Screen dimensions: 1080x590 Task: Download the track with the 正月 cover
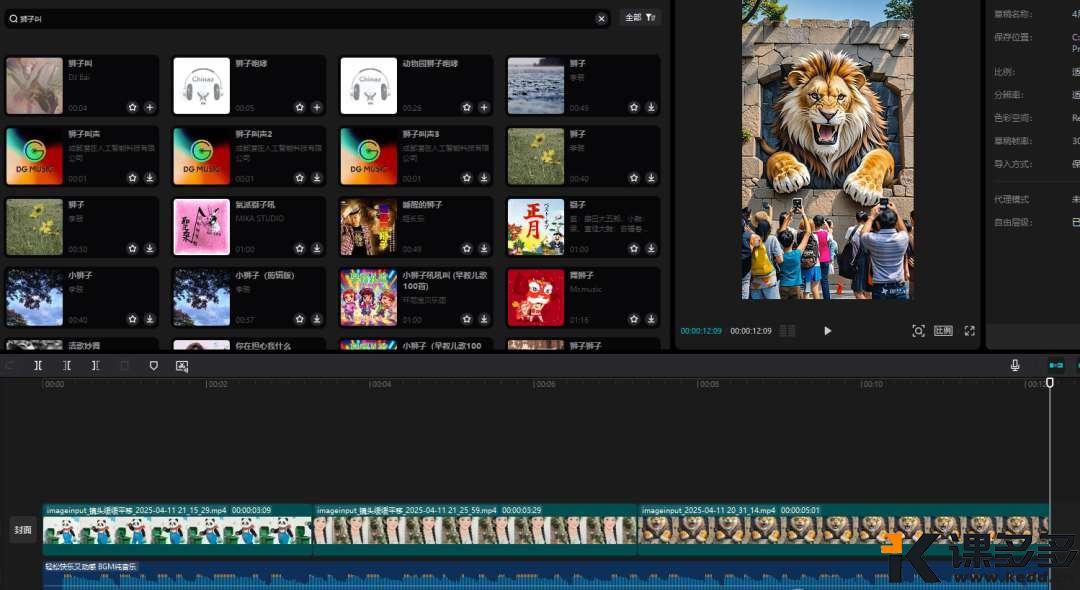(x=652, y=249)
